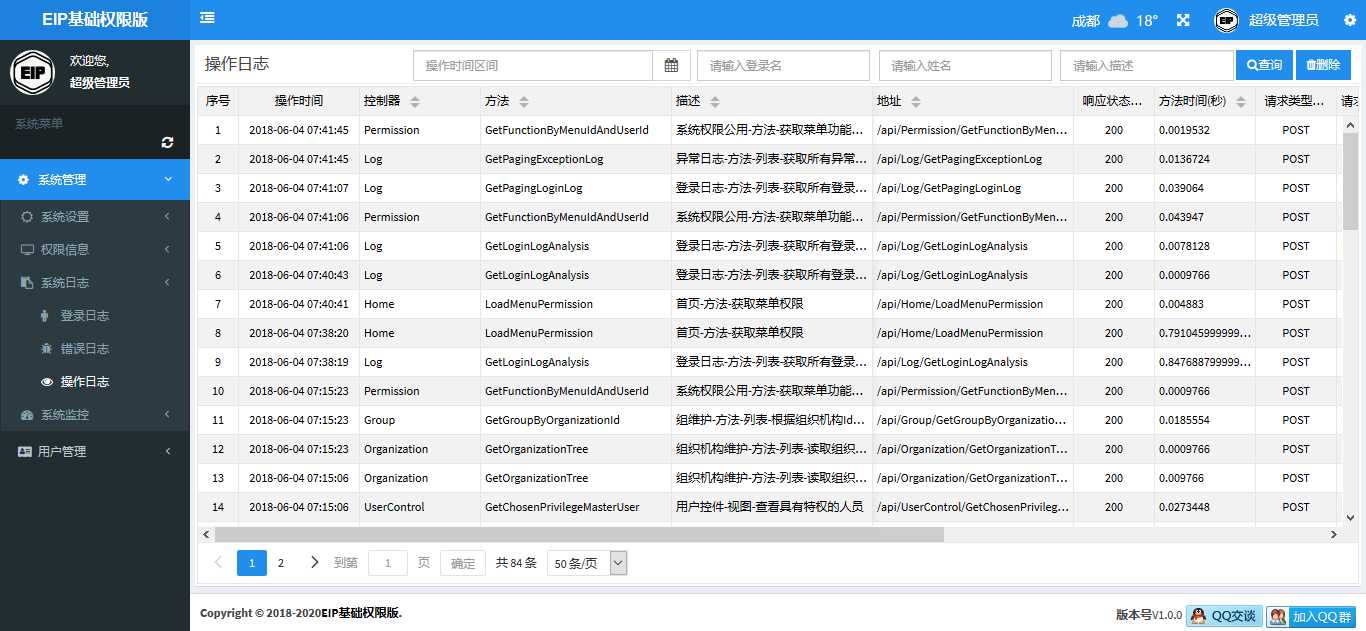Image resolution: width=1366 pixels, height=631 pixels.
Task: Click the 系统监控 icon
Action: tap(27, 415)
